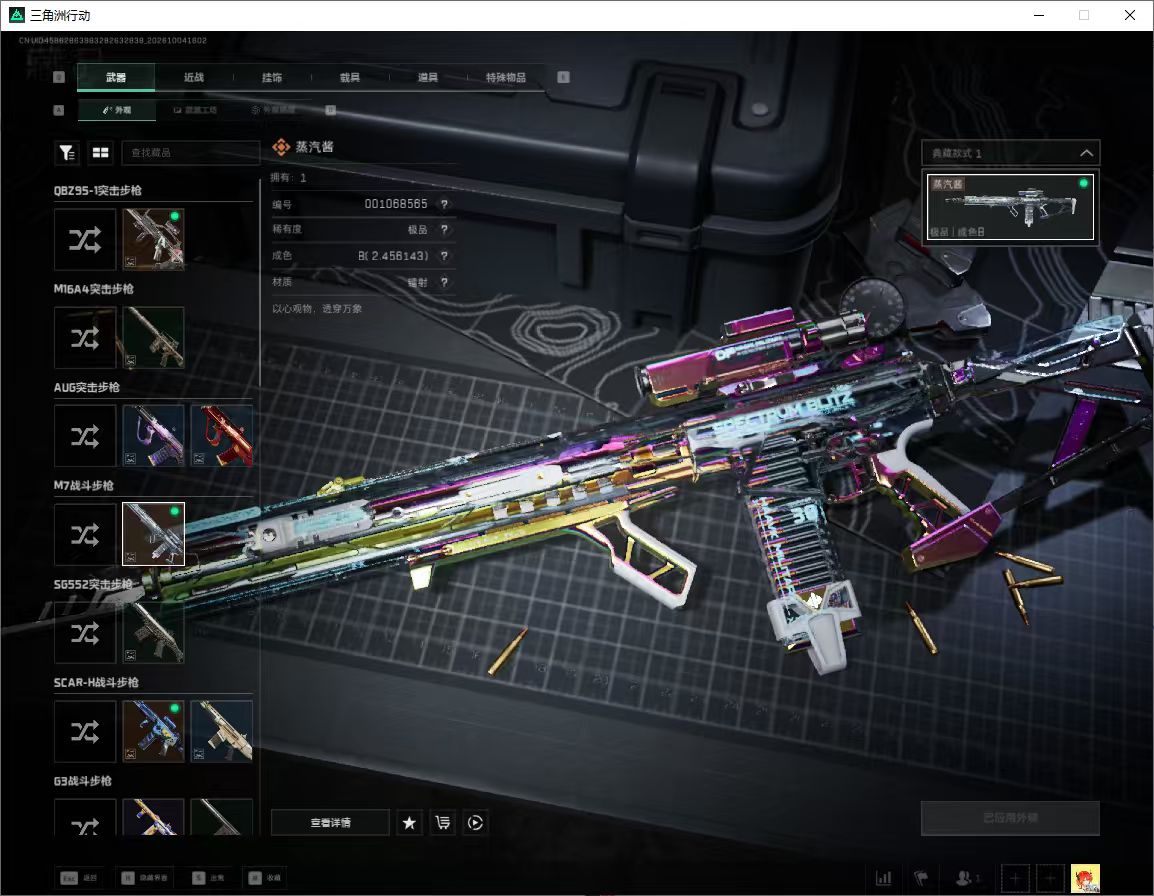The width and height of the screenshot is (1154, 896).
Task: Click the 已应用外观 button
Action: click(x=1010, y=818)
